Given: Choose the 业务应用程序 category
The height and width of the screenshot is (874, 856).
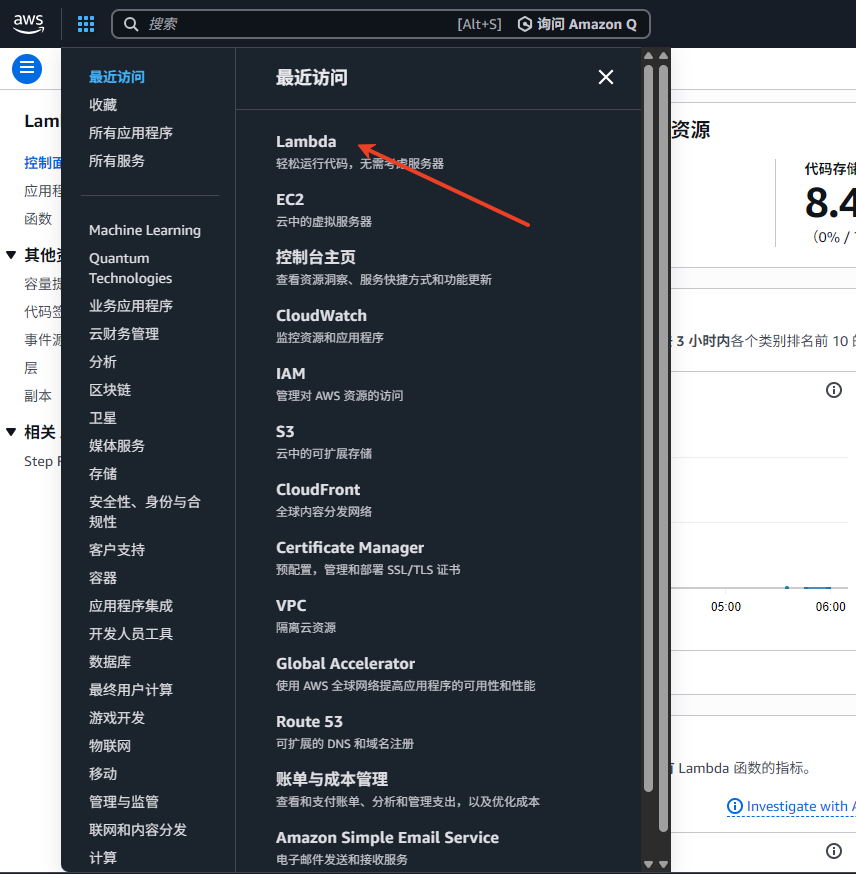Looking at the screenshot, I should [x=130, y=305].
